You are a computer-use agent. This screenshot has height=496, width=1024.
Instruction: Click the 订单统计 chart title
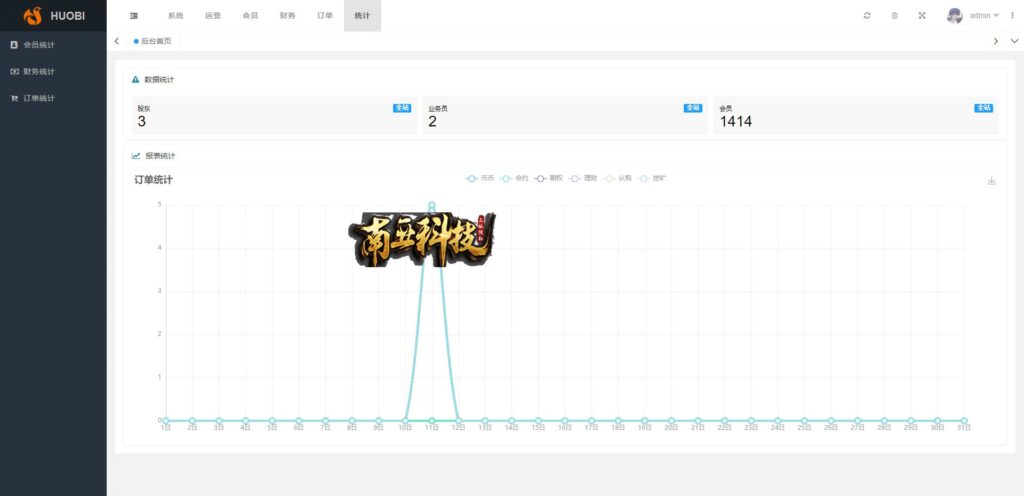click(x=153, y=179)
